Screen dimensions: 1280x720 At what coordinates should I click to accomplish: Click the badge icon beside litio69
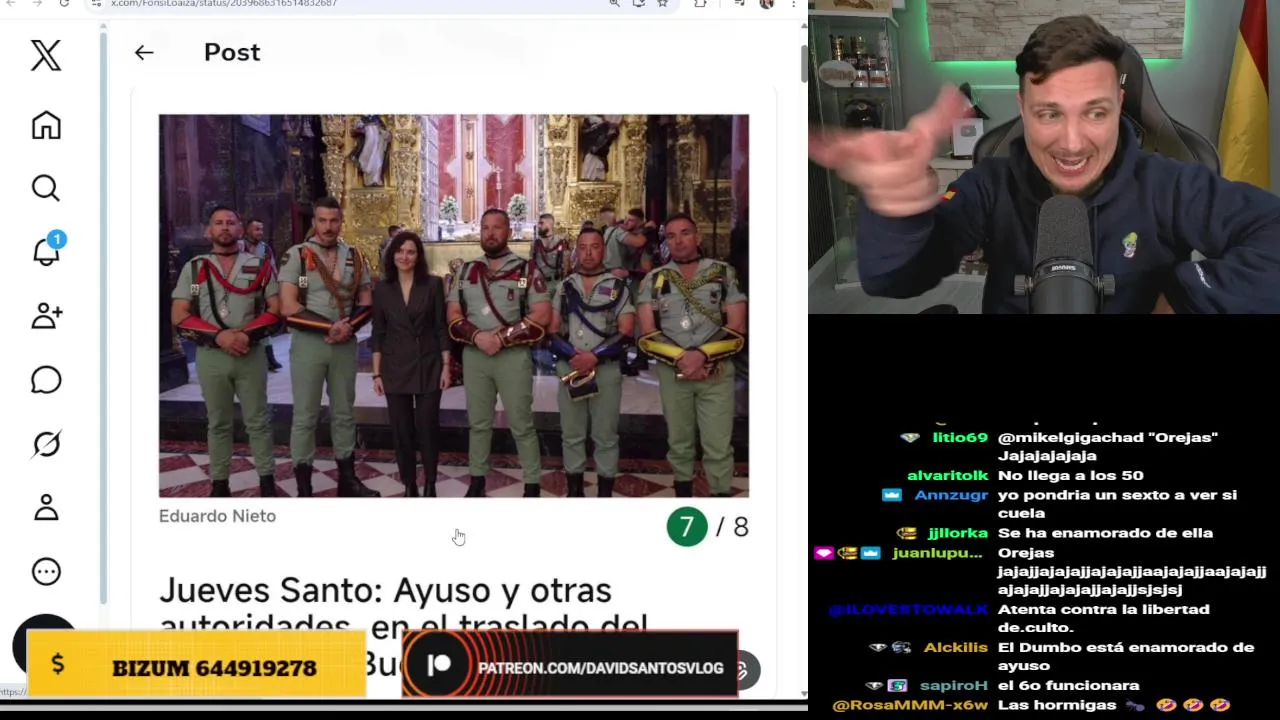coord(909,437)
